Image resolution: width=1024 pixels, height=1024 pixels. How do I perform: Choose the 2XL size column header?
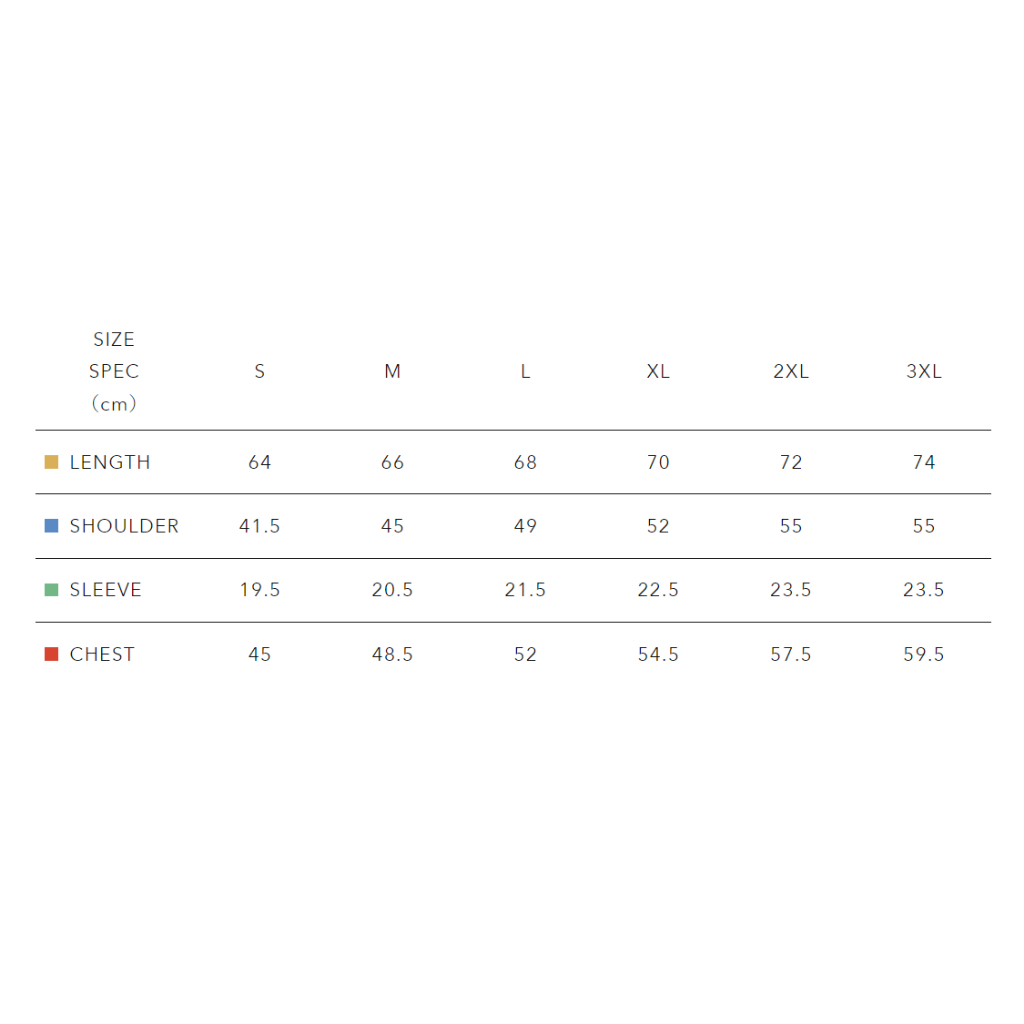tap(791, 372)
